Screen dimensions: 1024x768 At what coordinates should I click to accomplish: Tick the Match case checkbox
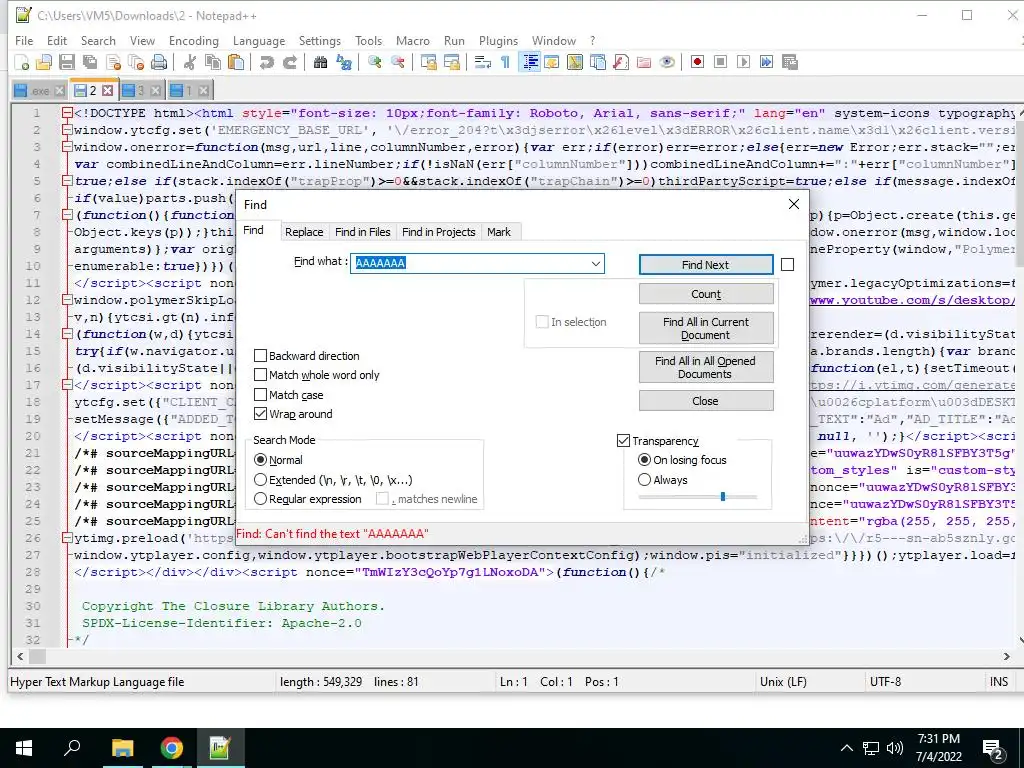point(261,394)
